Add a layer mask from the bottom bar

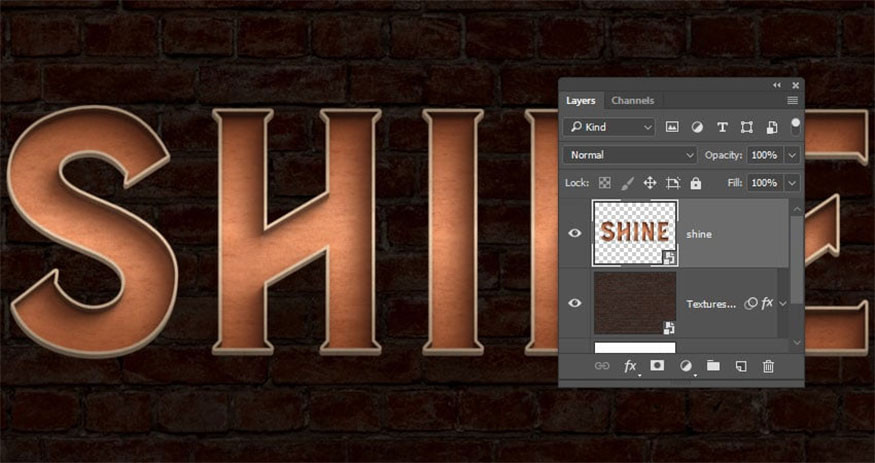(x=657, y=367)
